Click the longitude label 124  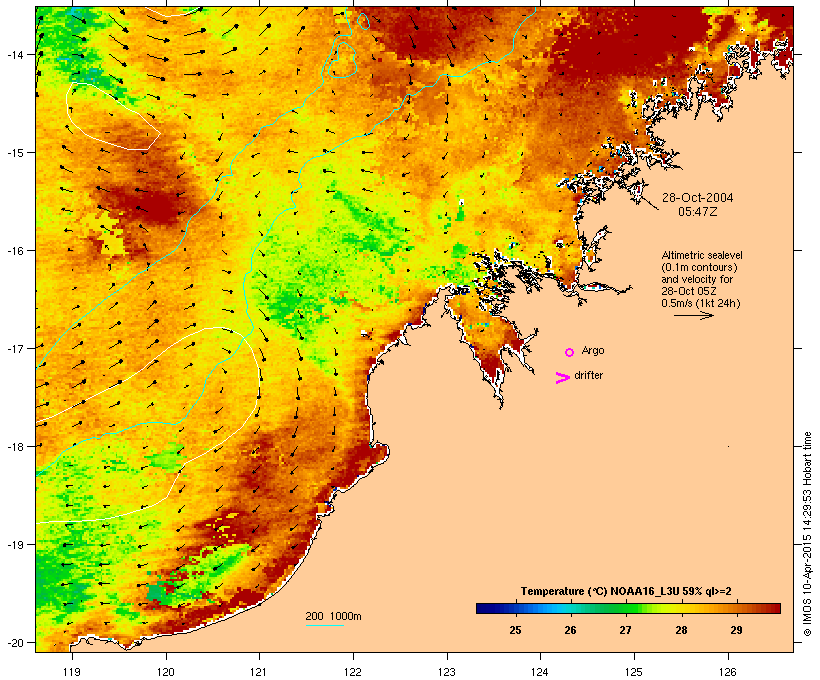540,672
